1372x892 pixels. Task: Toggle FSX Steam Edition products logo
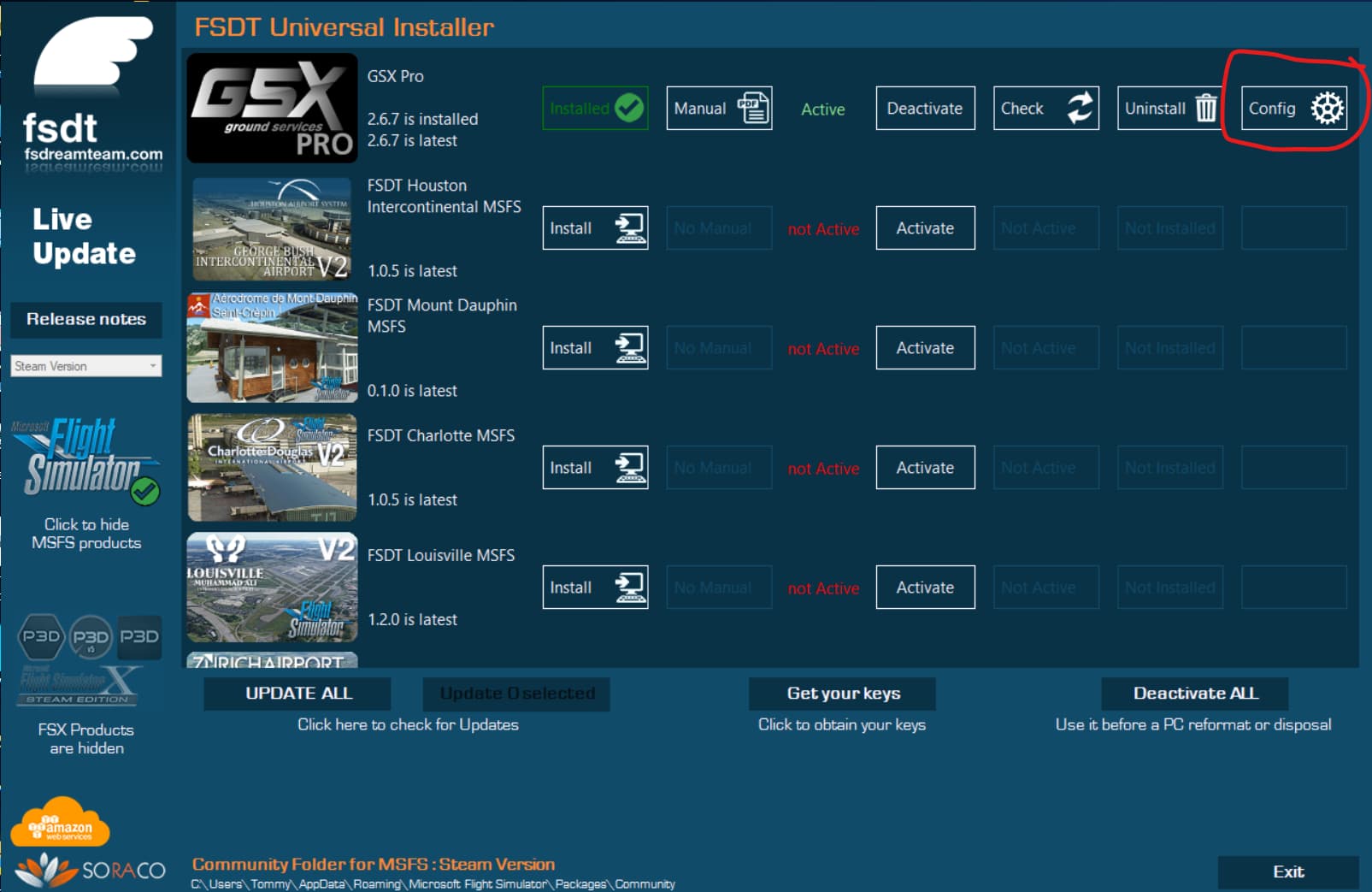[x=78, y=686]
